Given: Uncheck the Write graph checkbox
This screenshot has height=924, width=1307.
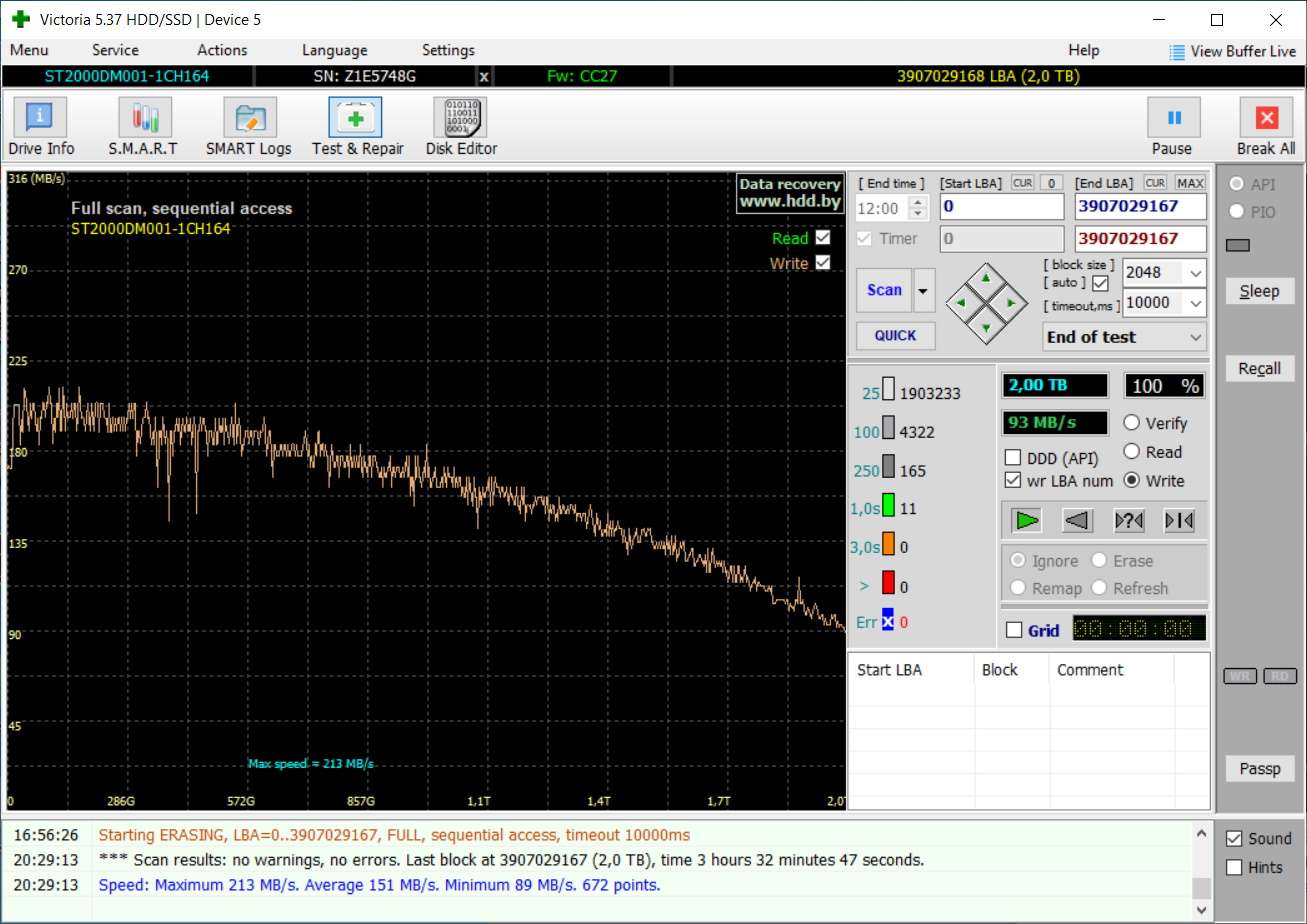Looking at the screenshot, I should [x=823, y=263].
